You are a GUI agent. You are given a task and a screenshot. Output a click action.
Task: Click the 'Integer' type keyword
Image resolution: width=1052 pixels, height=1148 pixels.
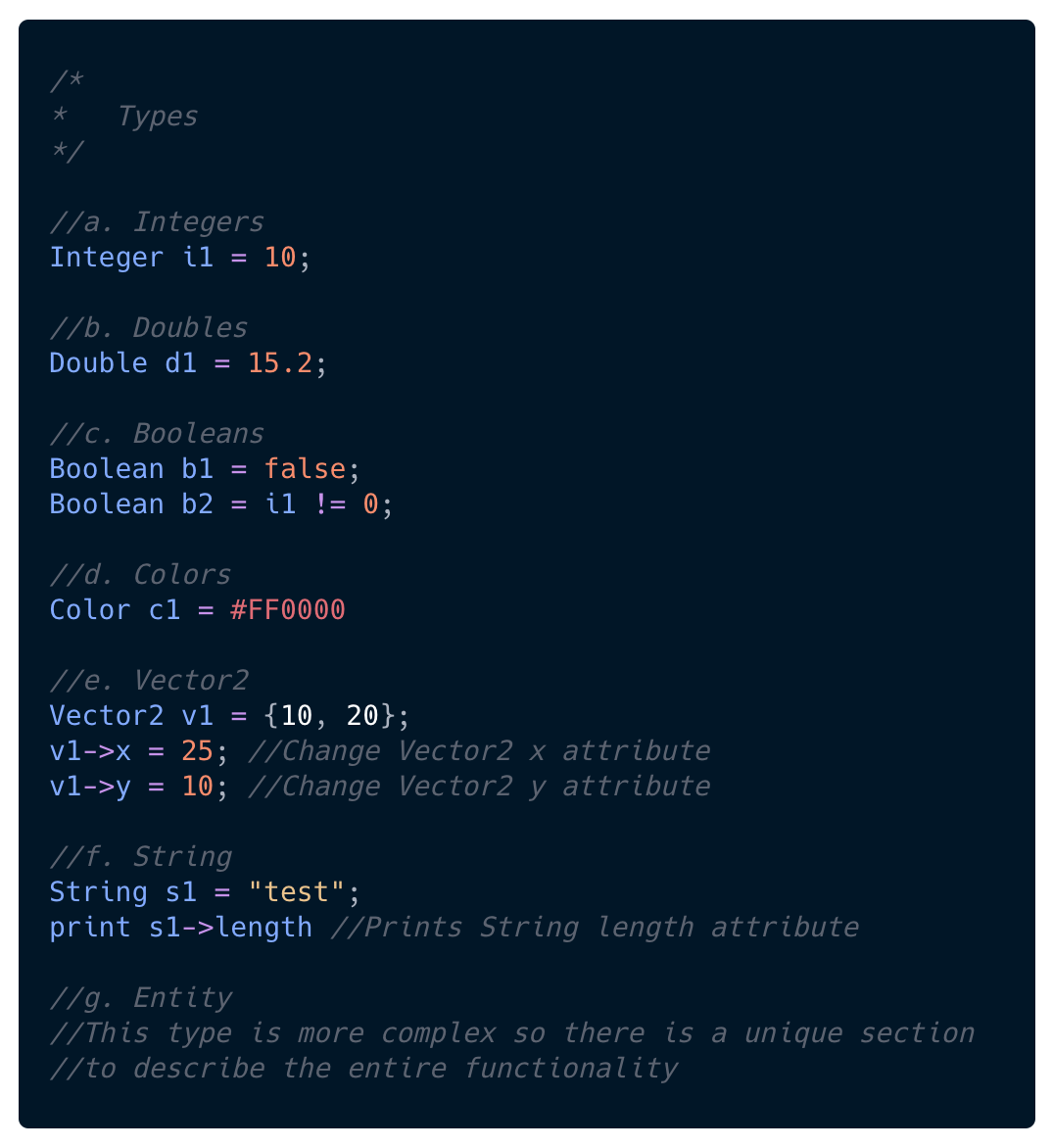[107, 258]
